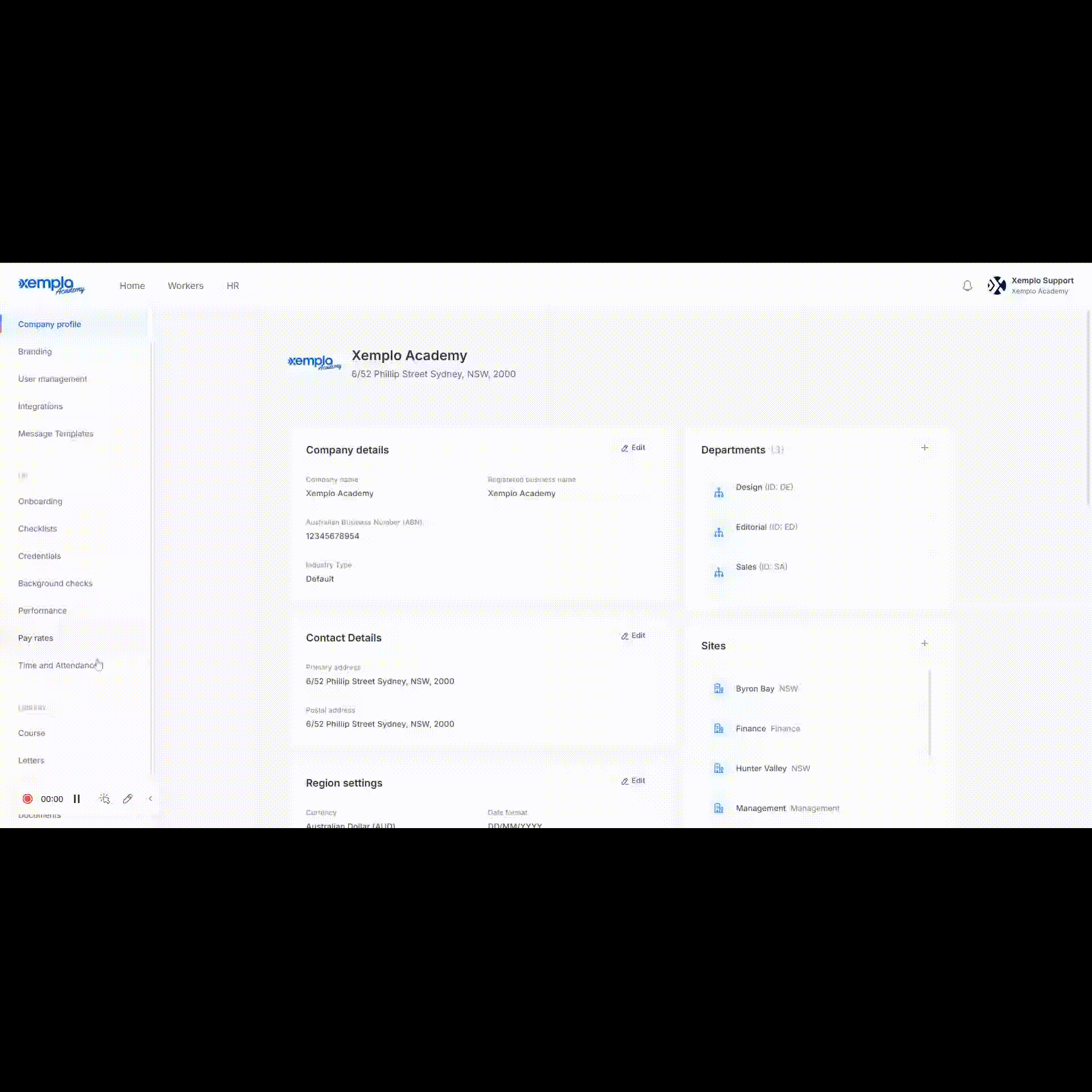The width and height of the screenshot is (1092, 1092).
Task: Click the Sites list scrollbar
Action: [930, 713]
